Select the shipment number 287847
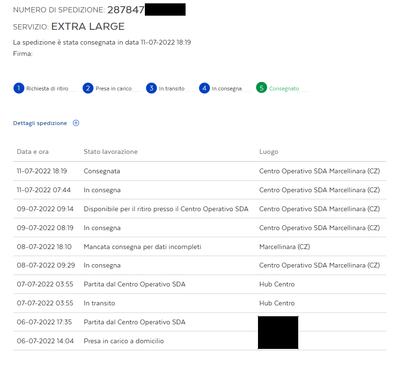400x366 pixels. click(x=126, y=10)
